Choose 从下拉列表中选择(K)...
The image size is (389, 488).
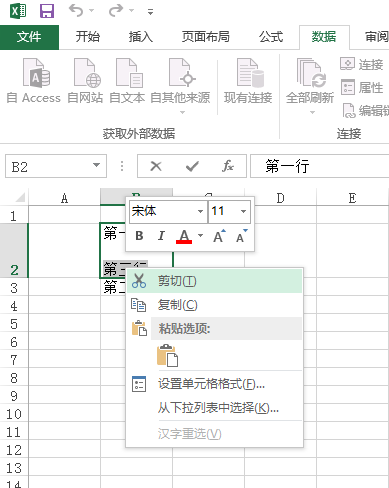(x=215, y=408)
